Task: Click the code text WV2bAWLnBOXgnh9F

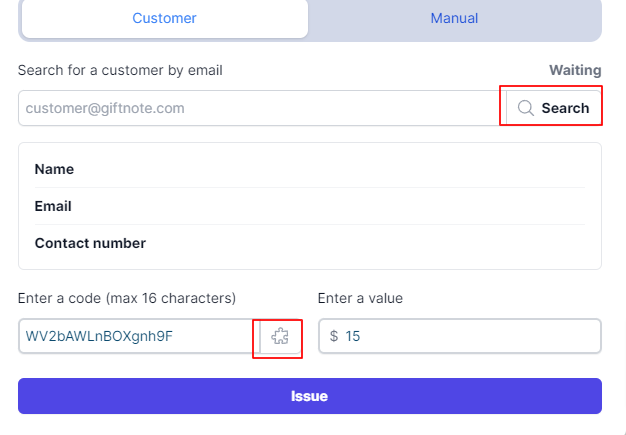Action: 99,336
